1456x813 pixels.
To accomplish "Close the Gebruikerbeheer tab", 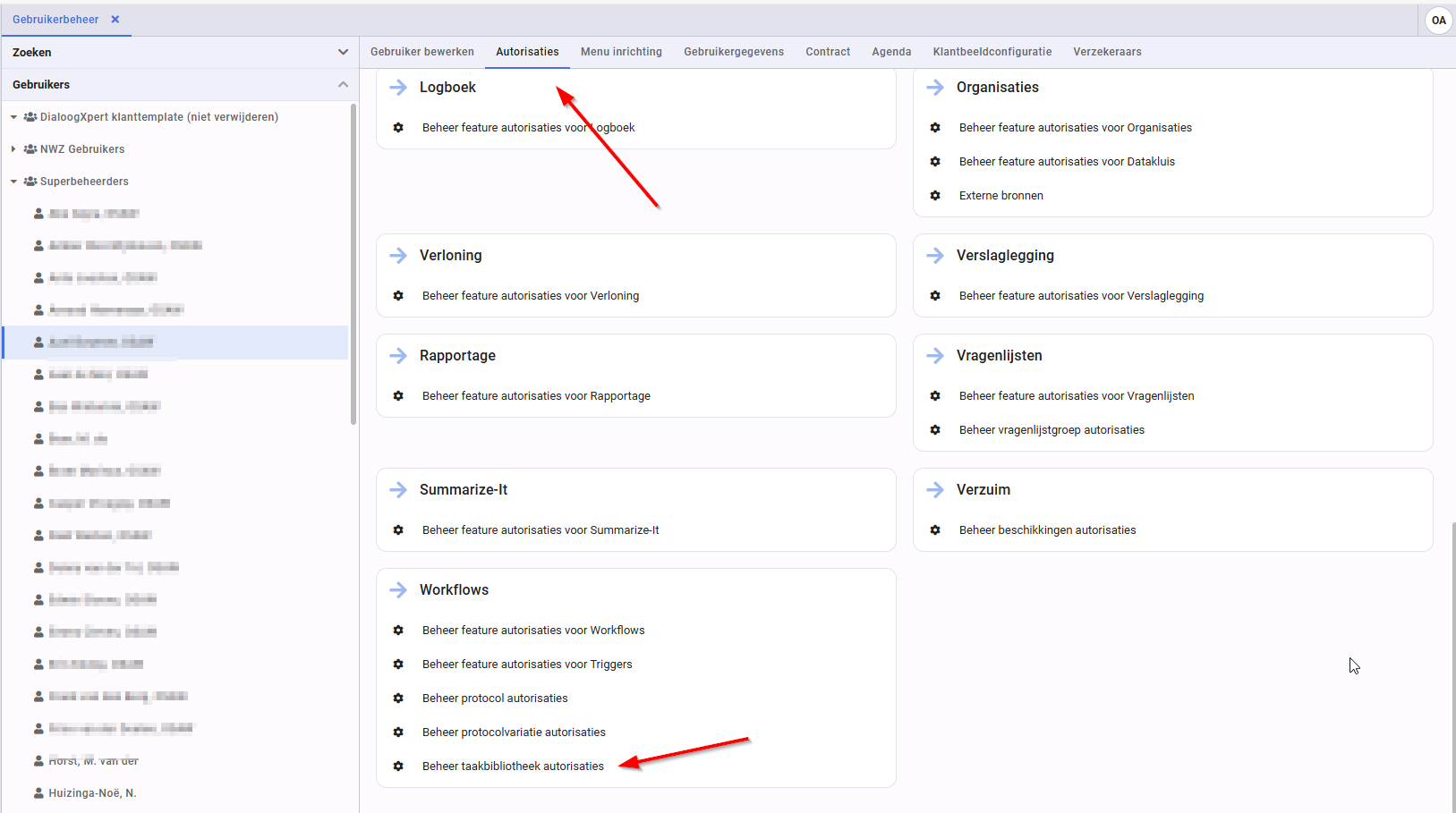I will (x=115, y=19).
